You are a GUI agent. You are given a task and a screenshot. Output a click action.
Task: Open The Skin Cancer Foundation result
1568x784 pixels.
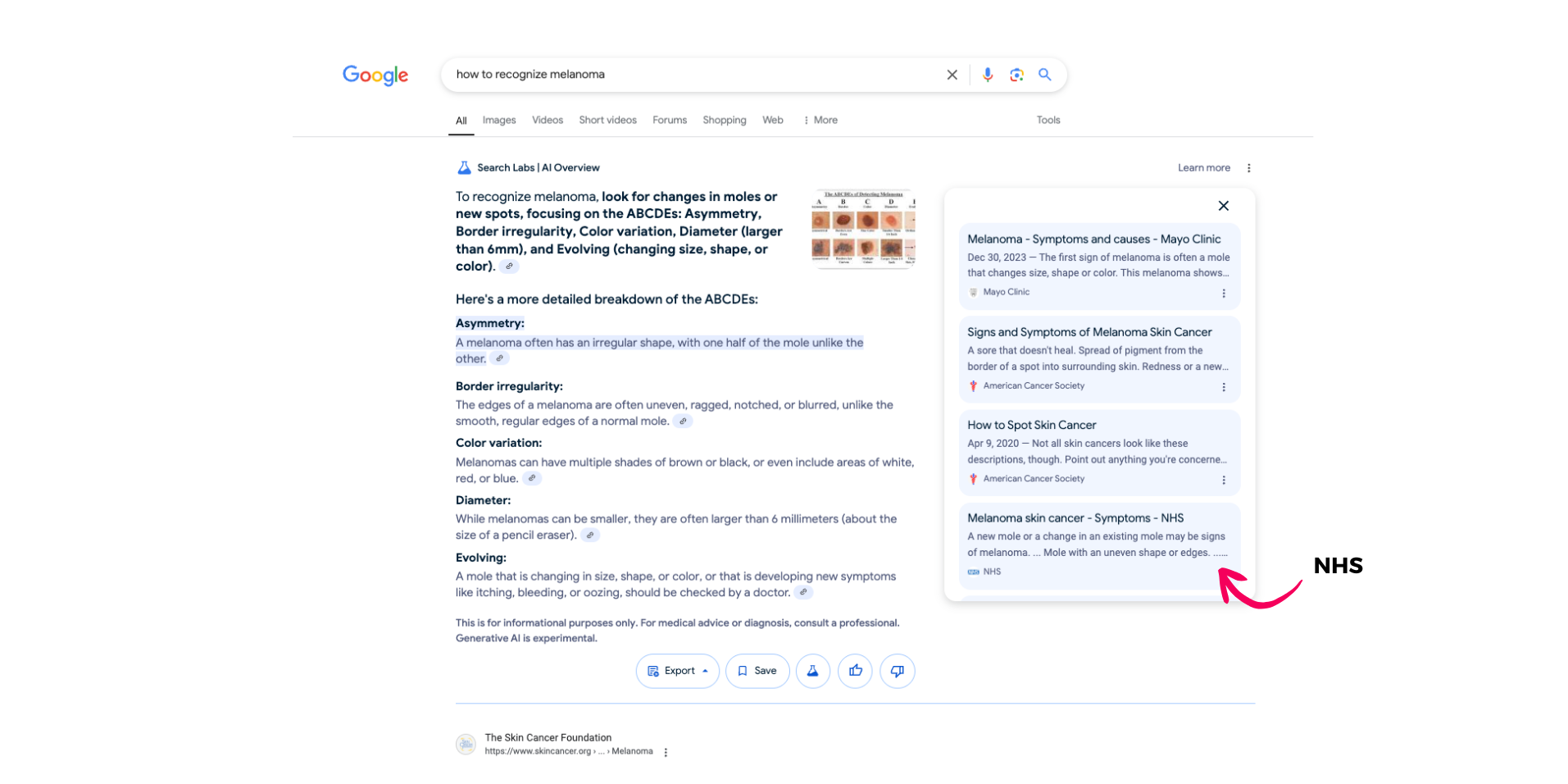(548, 737)
